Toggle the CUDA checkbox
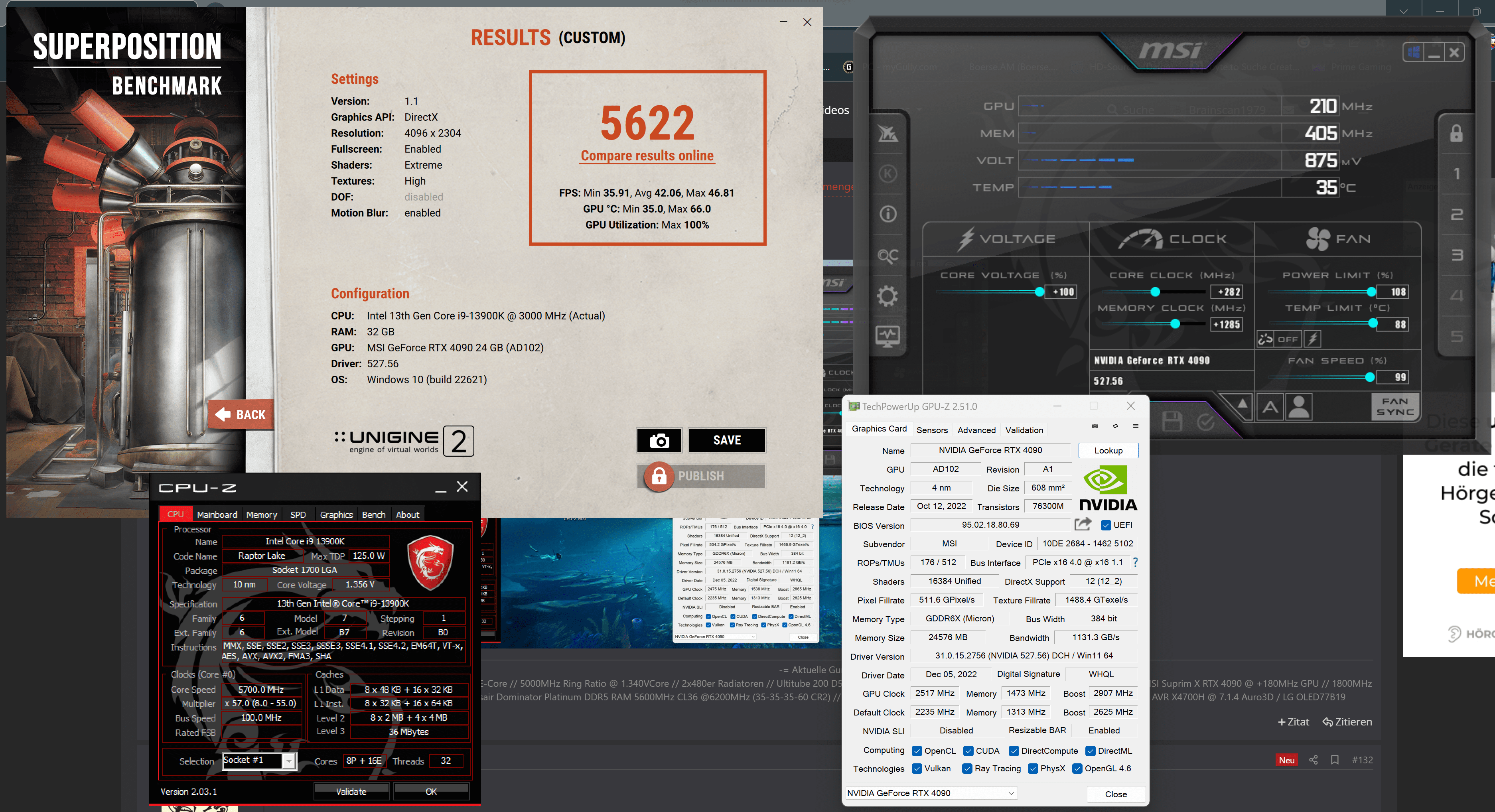 click(968, 751)
